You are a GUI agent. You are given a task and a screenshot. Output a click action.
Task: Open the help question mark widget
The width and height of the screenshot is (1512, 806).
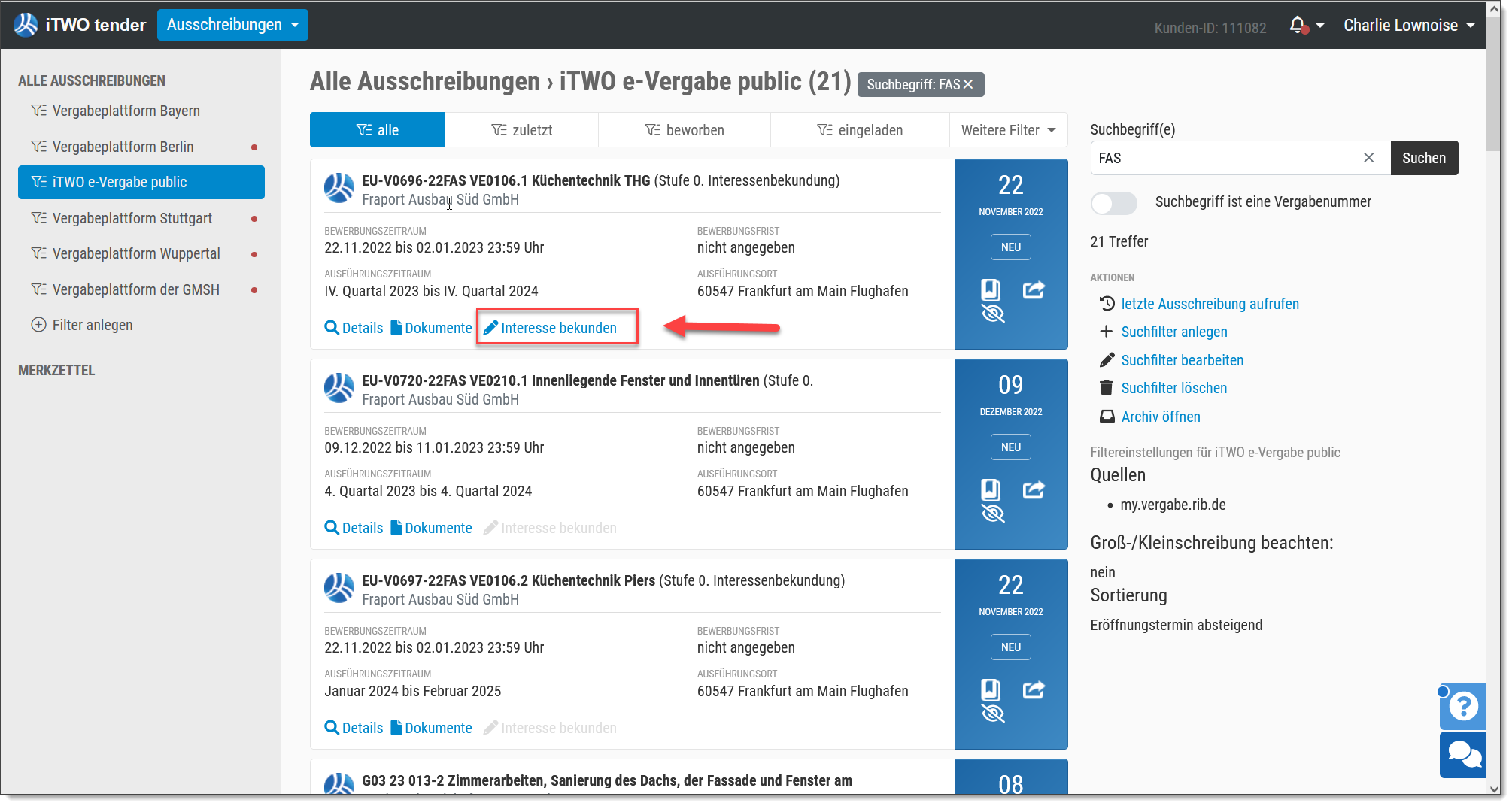click(1463, 706)
